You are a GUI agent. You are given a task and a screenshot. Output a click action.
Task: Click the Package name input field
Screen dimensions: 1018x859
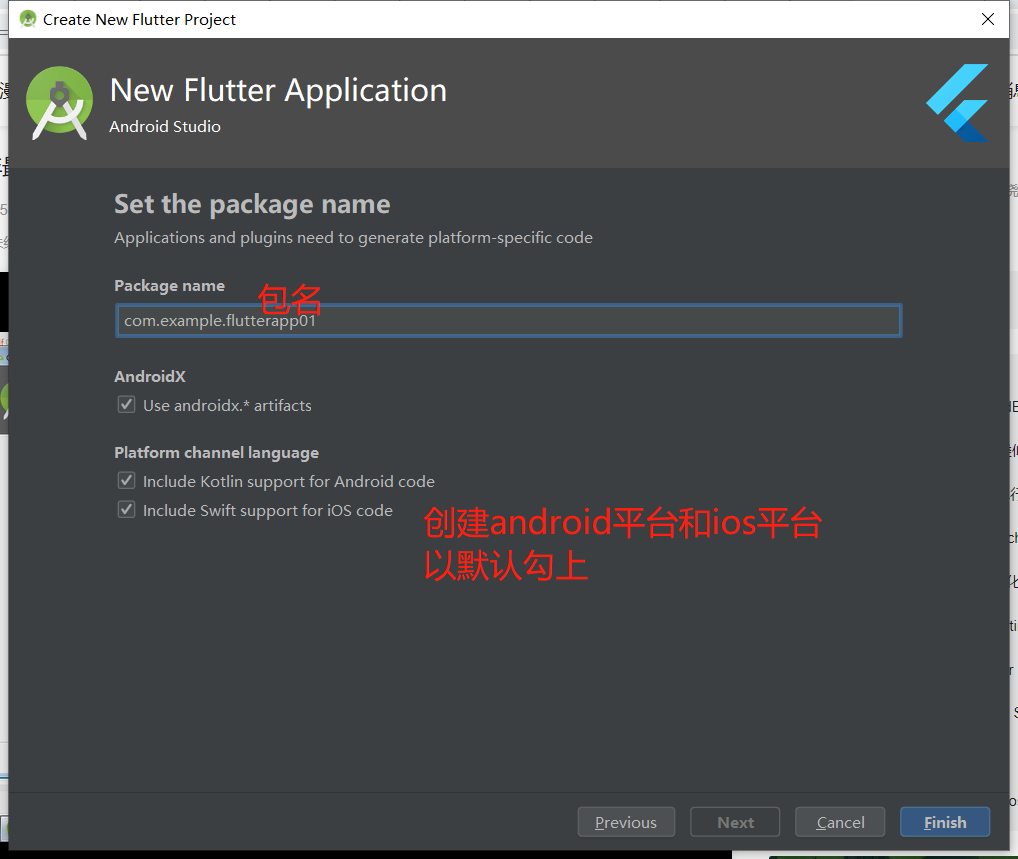tap(508, 321)
